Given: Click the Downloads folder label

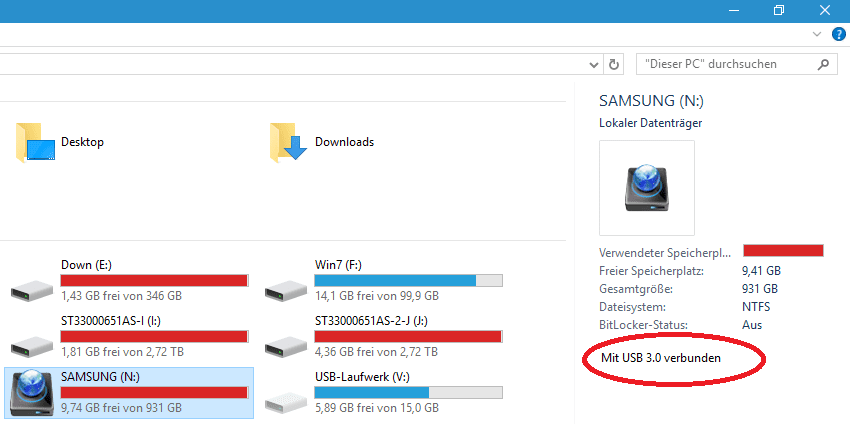Looking at the screenshot, I should (x=344, y=142).
